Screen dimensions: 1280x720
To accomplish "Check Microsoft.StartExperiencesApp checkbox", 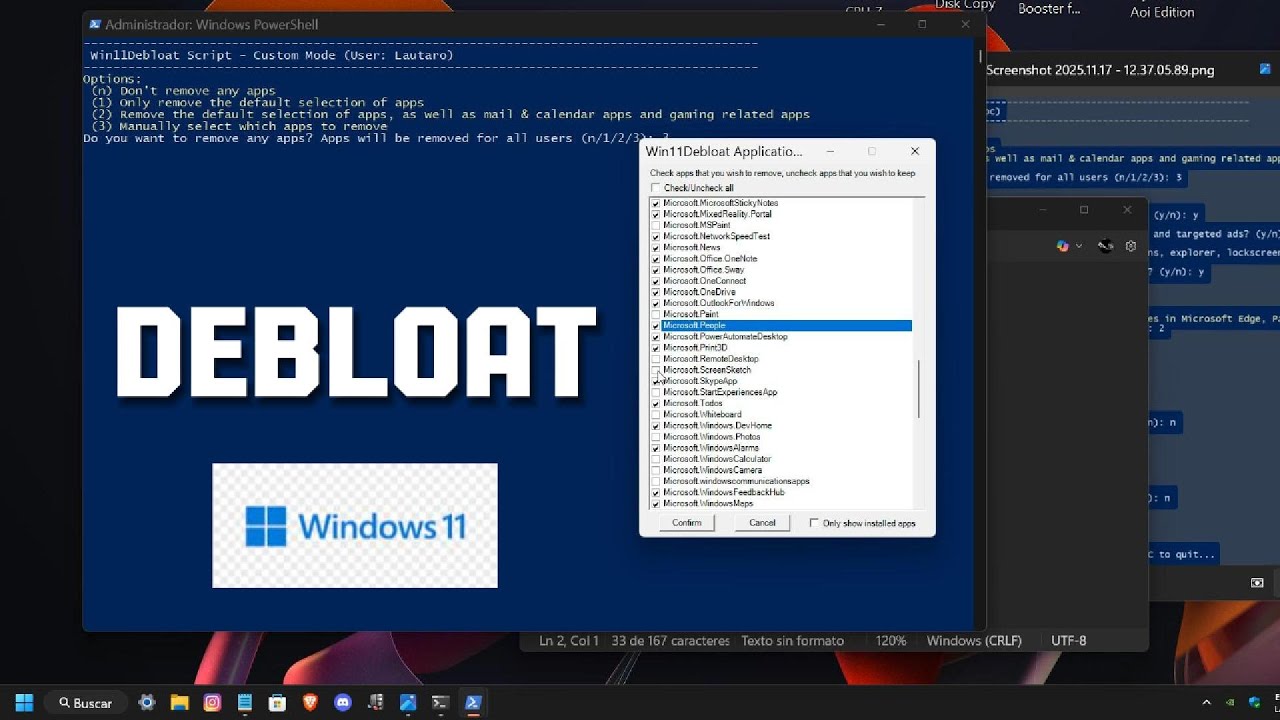I will click(x=656, y=392).
